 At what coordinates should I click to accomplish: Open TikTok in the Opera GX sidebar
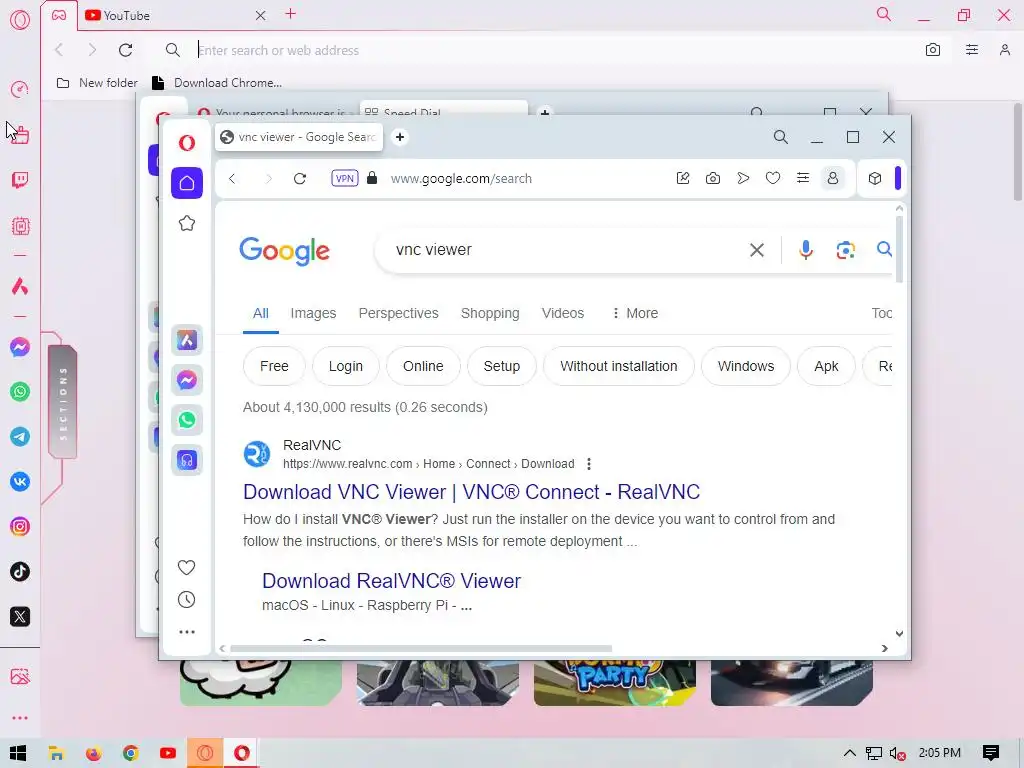coord(20,572)
